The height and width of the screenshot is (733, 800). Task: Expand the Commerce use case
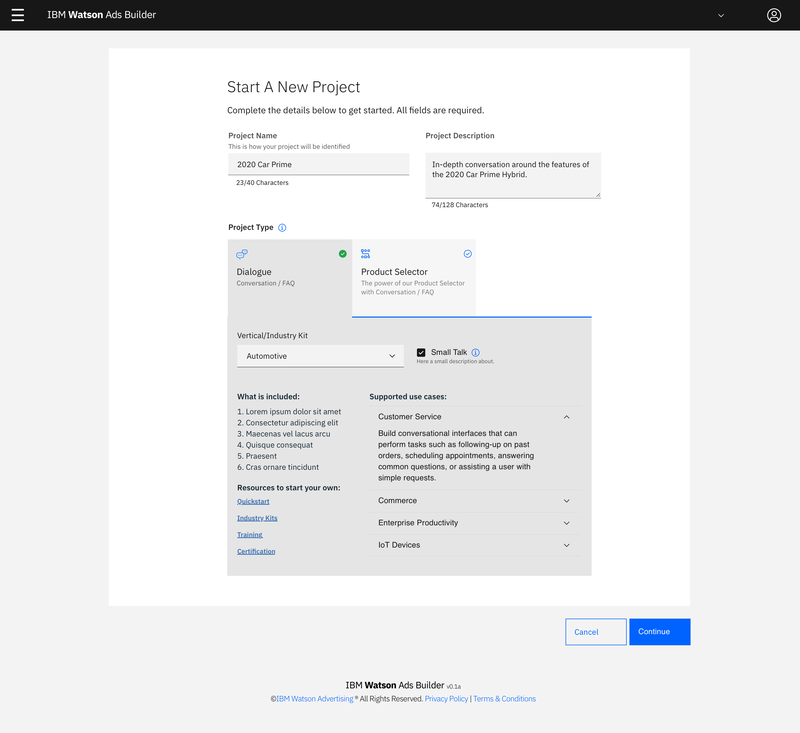click(566, 501)
